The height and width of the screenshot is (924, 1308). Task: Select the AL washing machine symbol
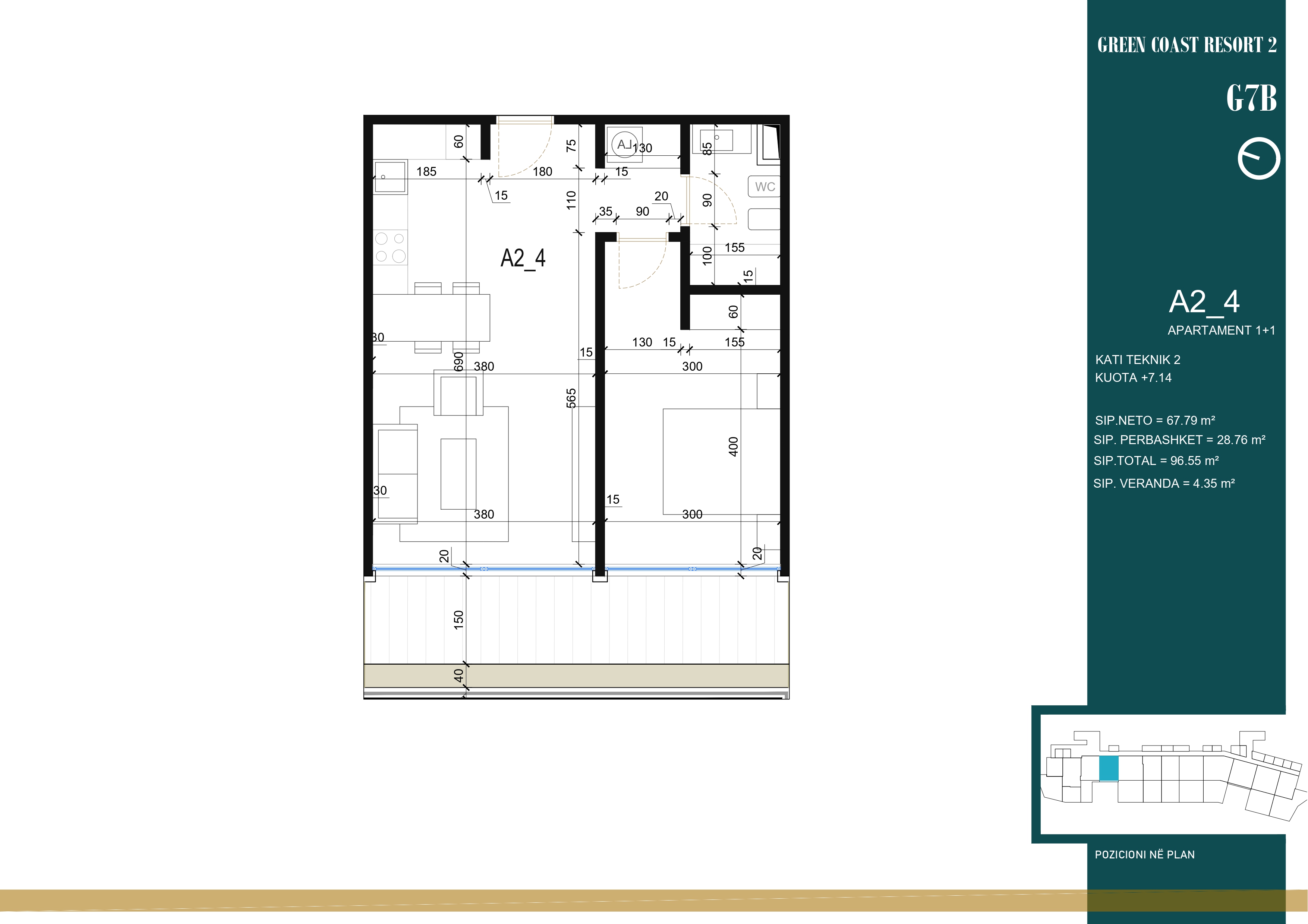click(x=625, y=145)
